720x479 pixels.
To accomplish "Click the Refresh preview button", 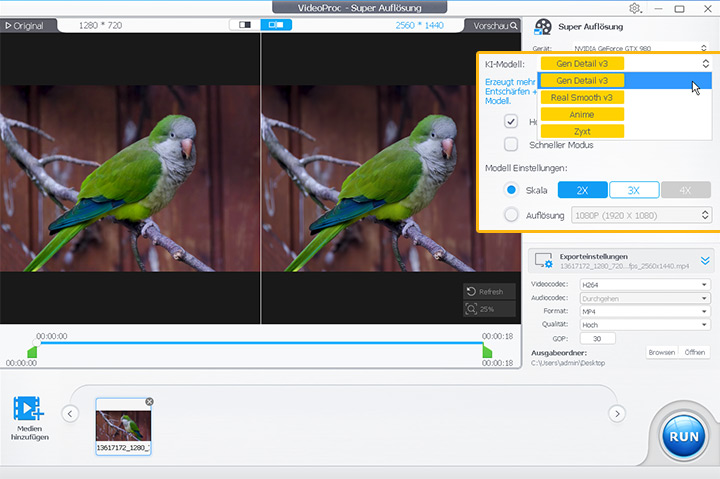I will [489, 292].
